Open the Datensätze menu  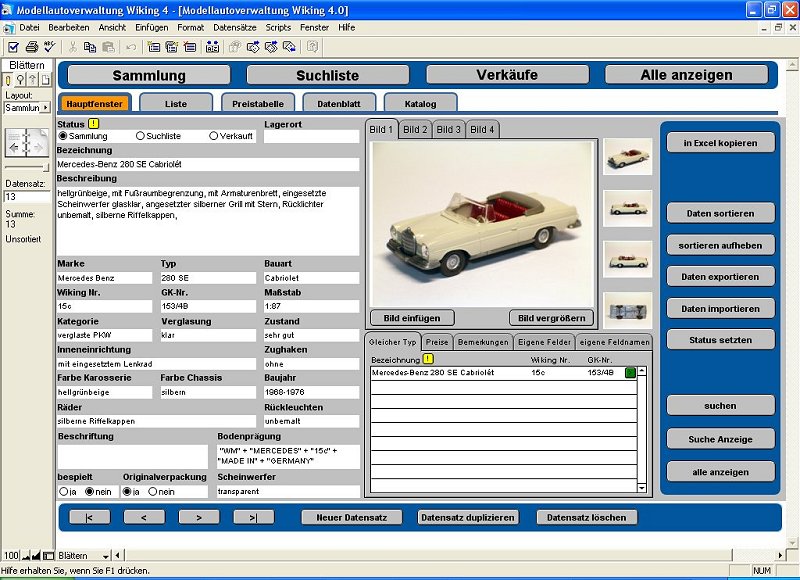(x=235, y=28)
